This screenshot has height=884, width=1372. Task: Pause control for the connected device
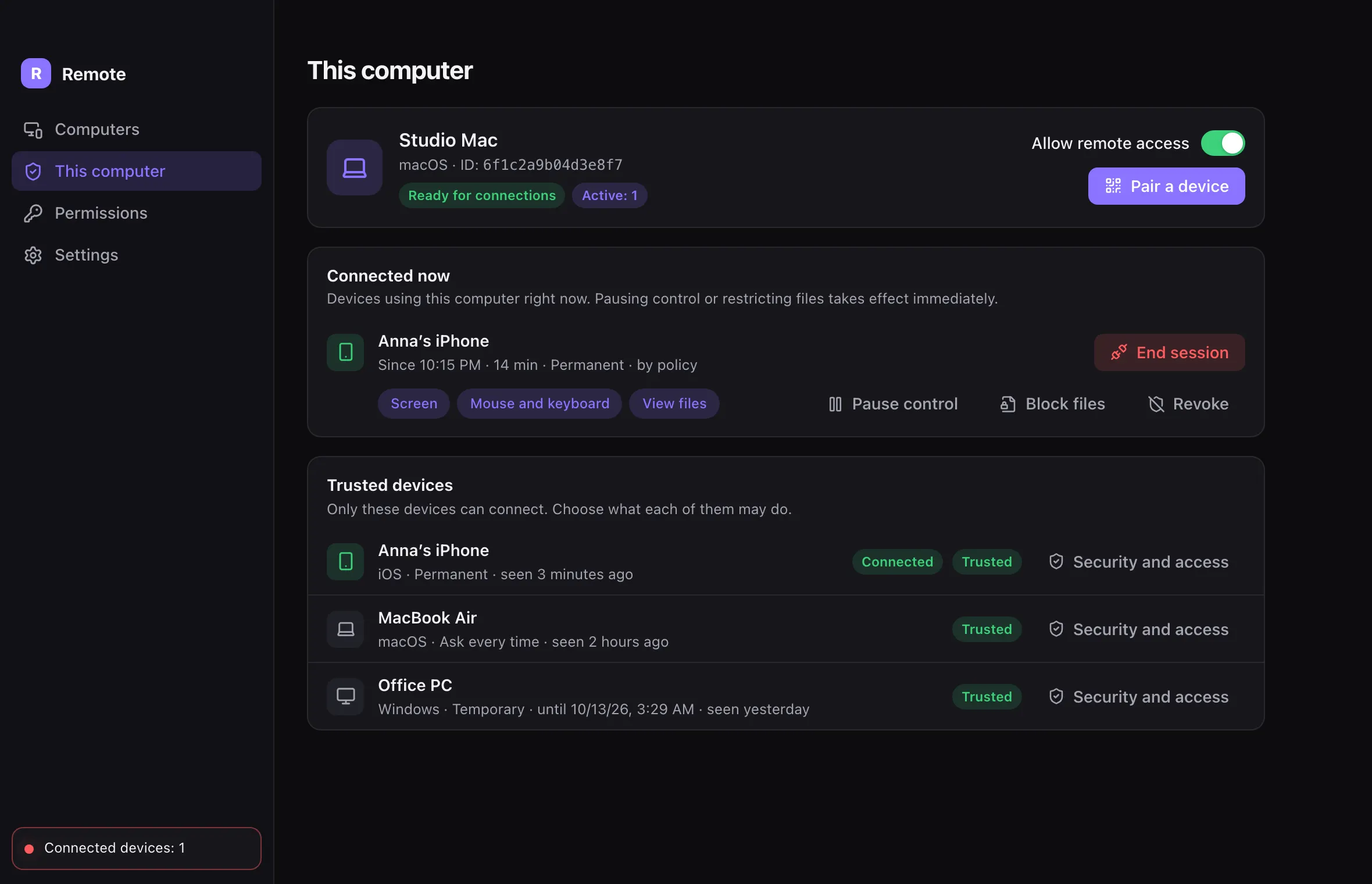[892, 404]
